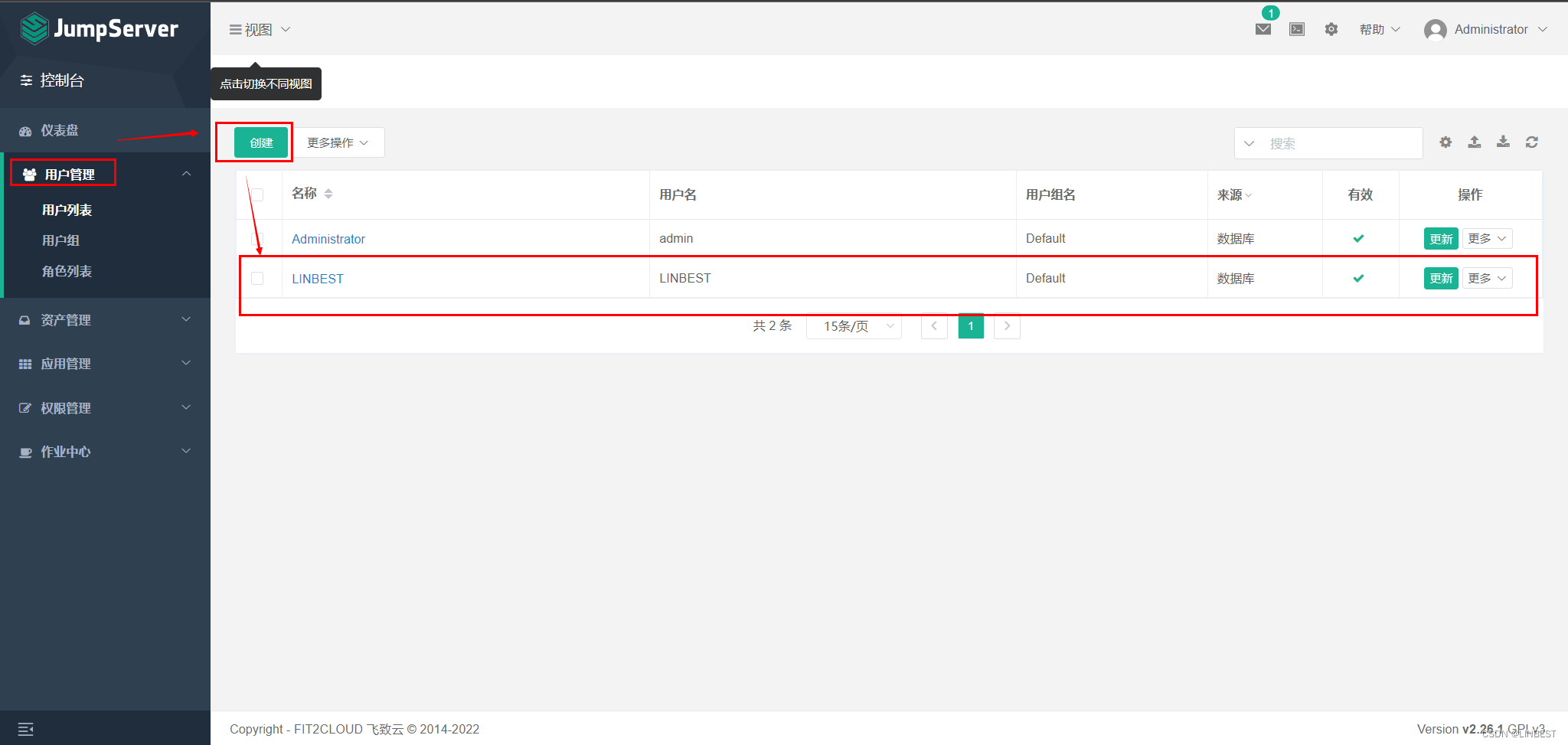Click the export download icon above the table
The height and width of the screenshot is (745, 1568).
1503,142
